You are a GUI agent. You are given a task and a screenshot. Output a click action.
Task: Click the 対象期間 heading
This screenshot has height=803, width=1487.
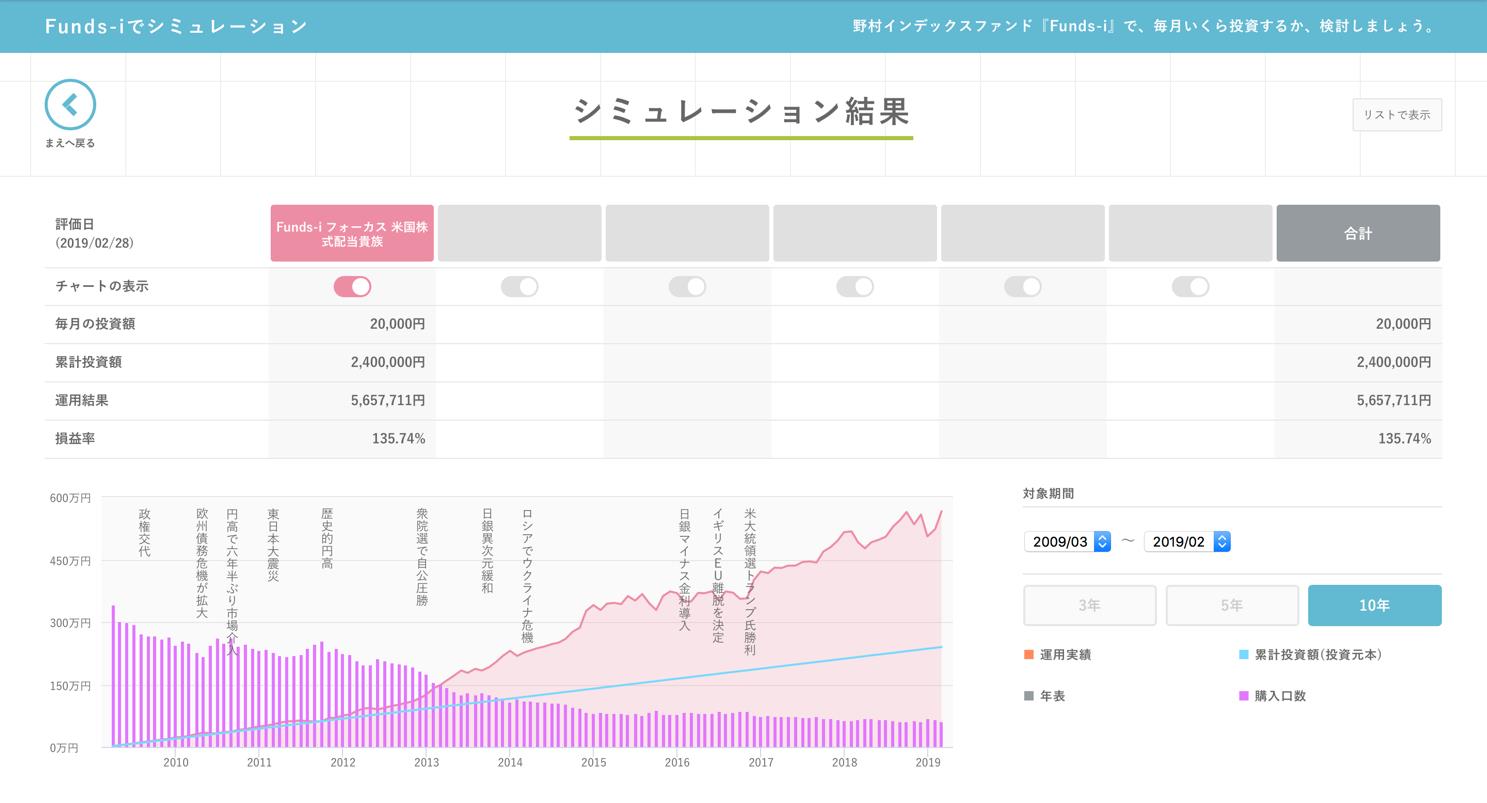1048,494
